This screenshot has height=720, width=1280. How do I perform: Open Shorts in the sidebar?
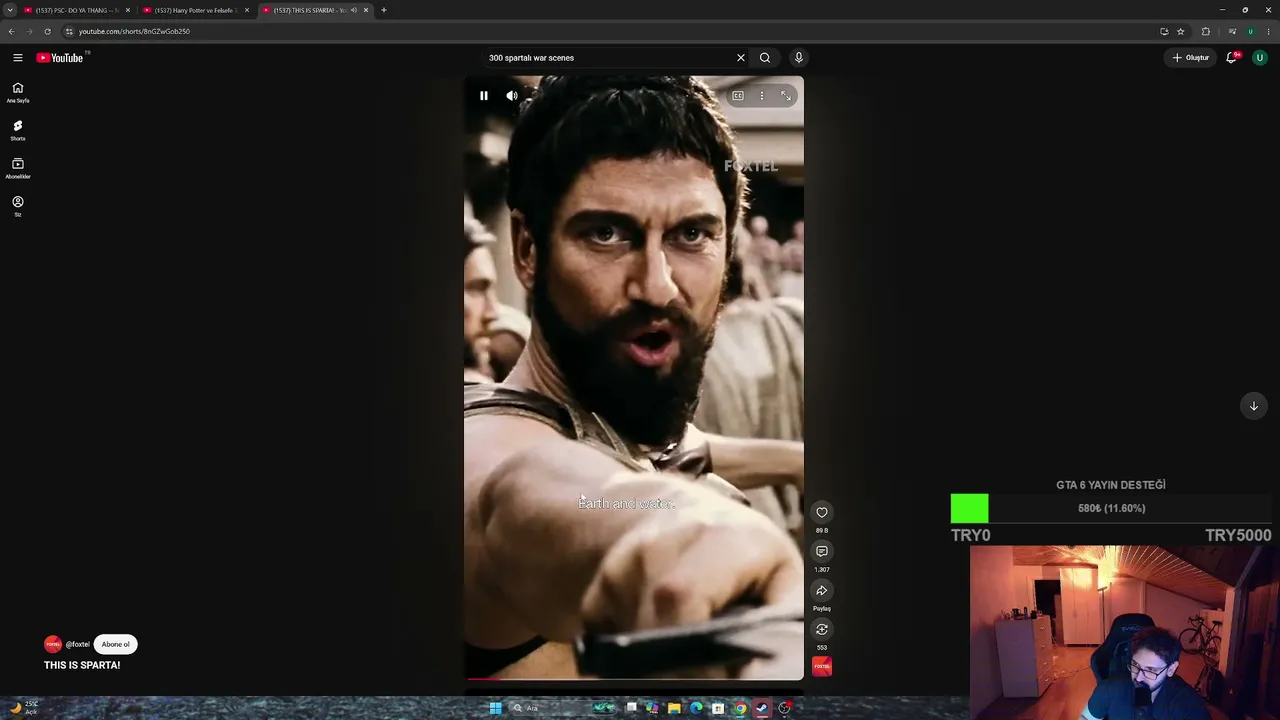tap(18, 130)
